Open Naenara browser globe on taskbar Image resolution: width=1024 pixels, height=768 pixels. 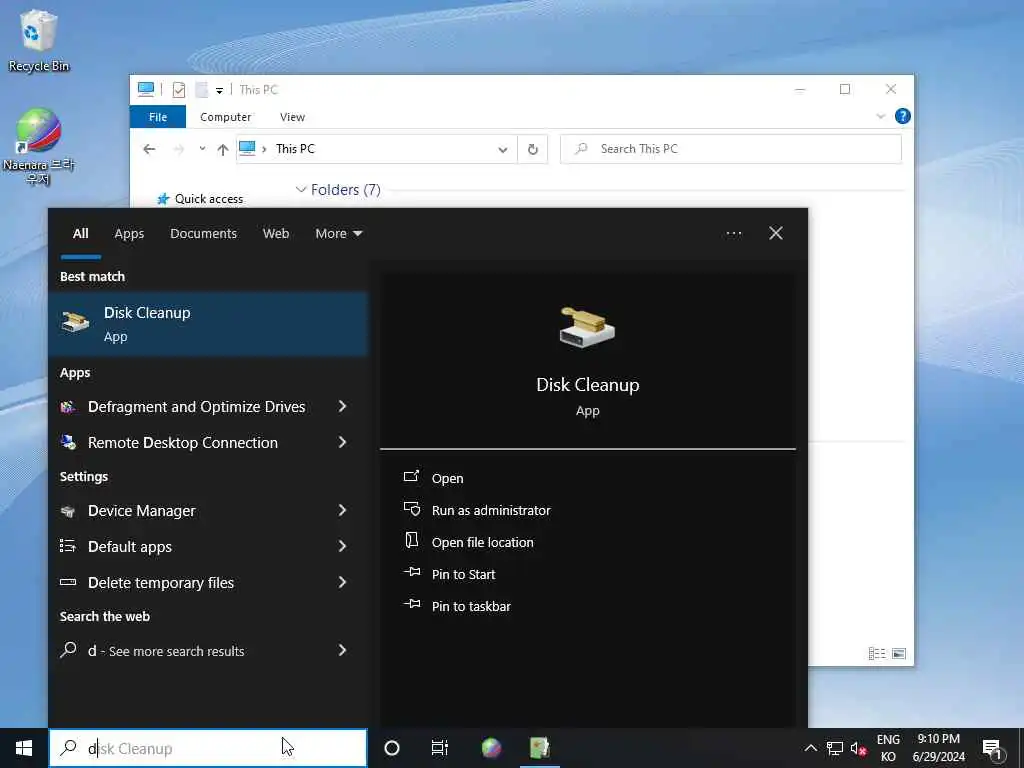(491, 748)
